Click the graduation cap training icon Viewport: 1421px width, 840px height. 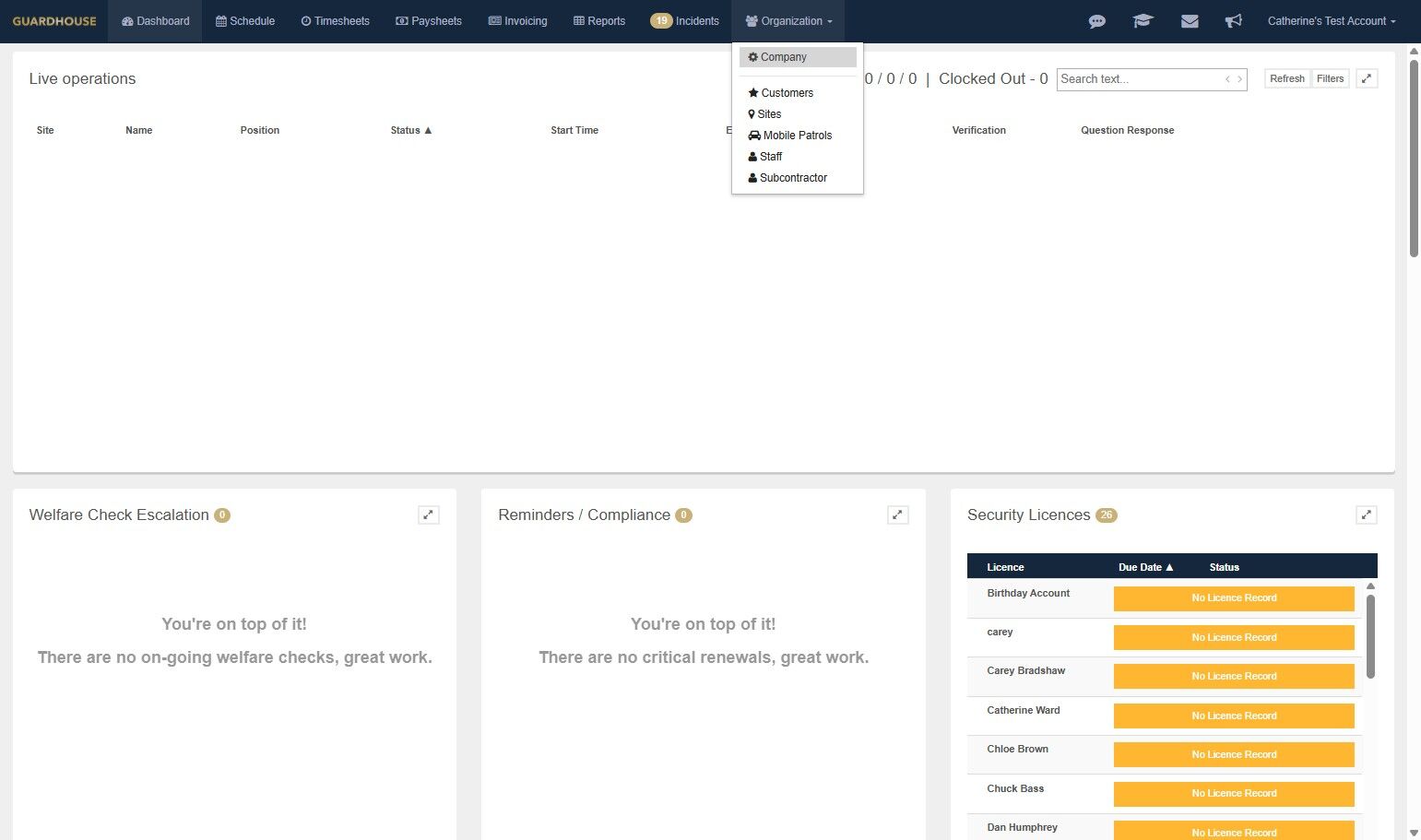coord(1143,21)
